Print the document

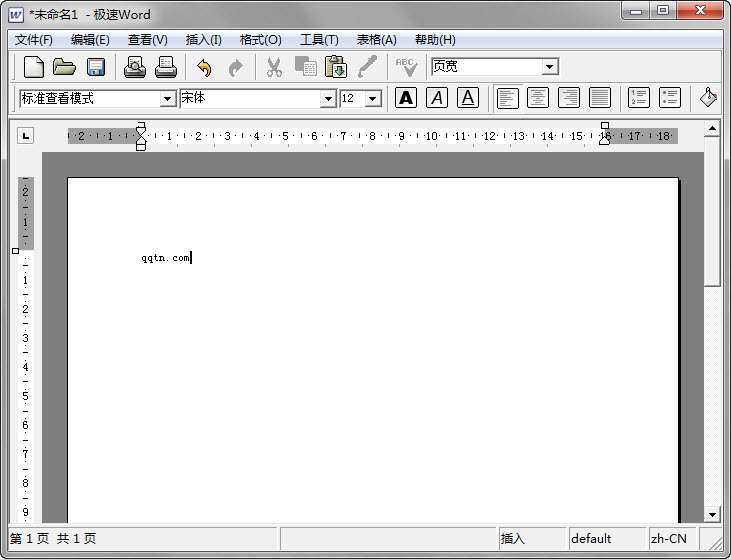click(x=166, y=67)
